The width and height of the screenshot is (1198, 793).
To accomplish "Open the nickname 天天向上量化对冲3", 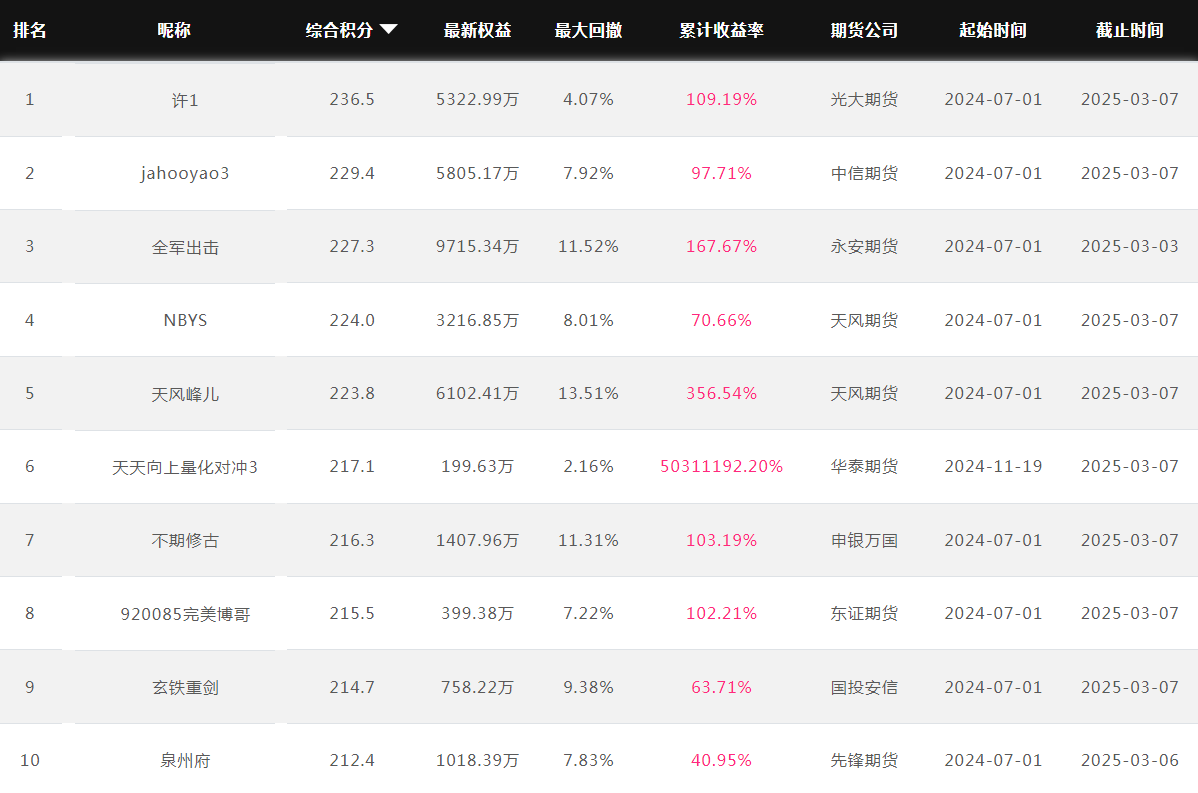I will point(185,467).
